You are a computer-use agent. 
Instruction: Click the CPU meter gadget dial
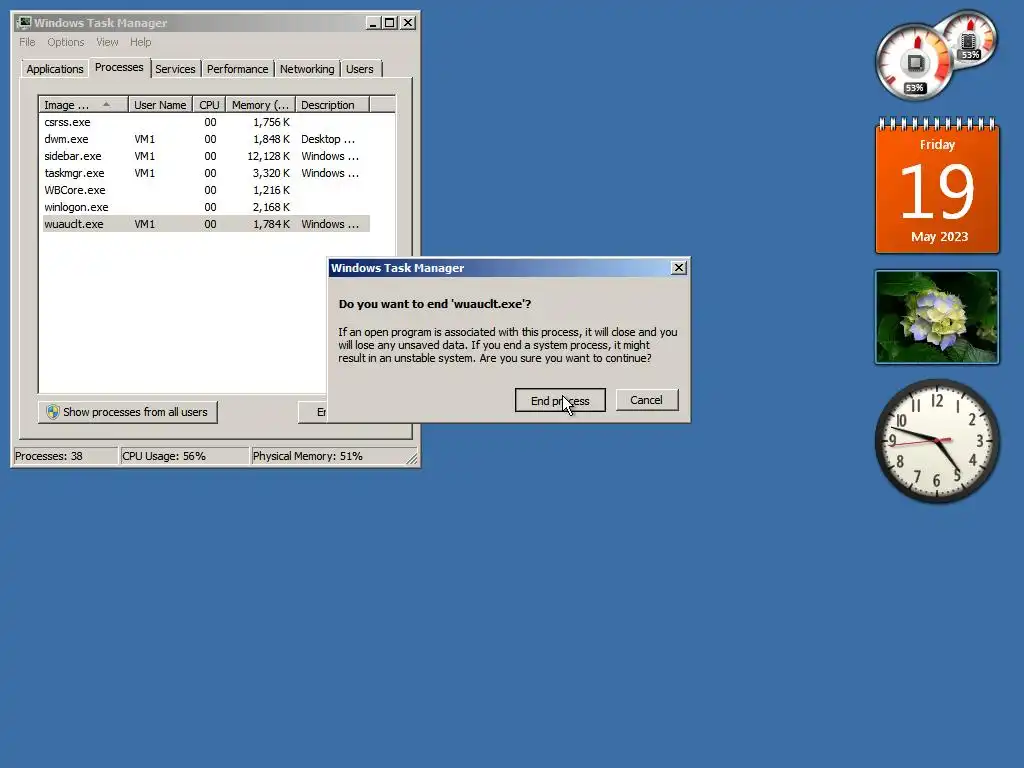[x=914, y=63]
